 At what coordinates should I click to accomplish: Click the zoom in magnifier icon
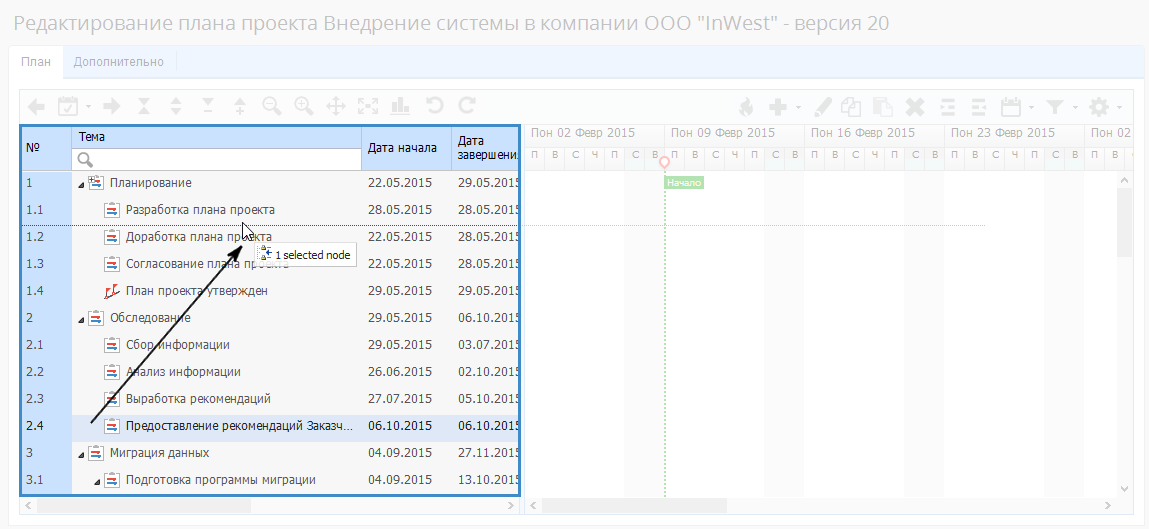(x=304, y=105)
